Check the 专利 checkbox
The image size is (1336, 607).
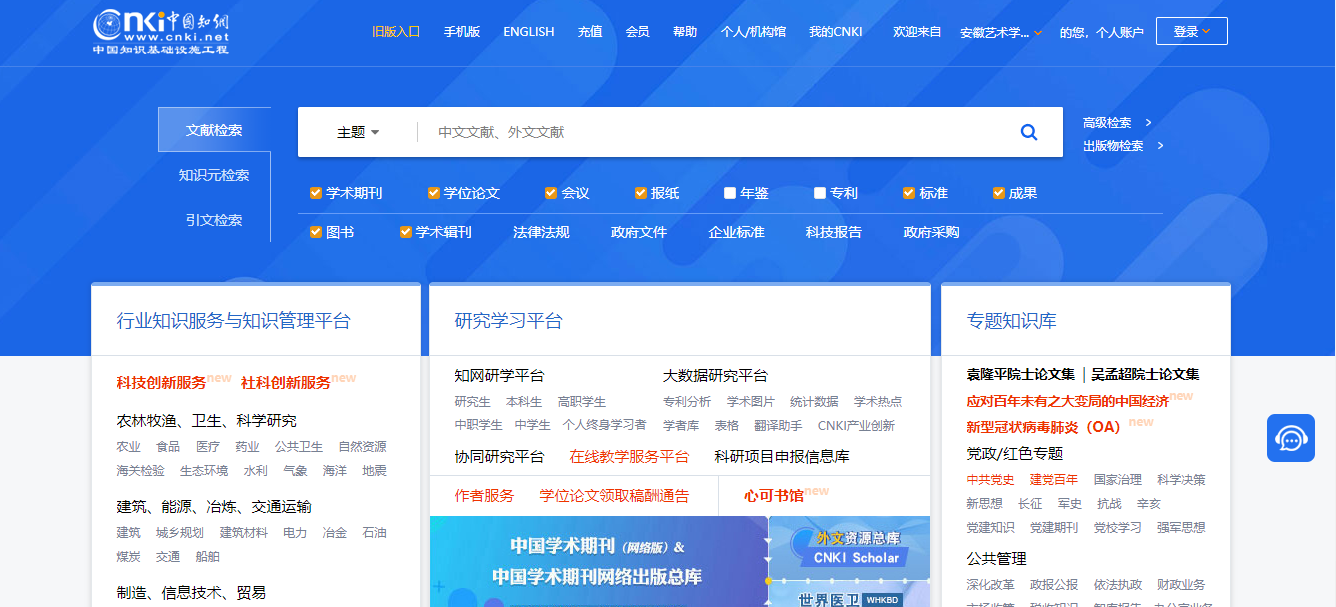point(820,193)
